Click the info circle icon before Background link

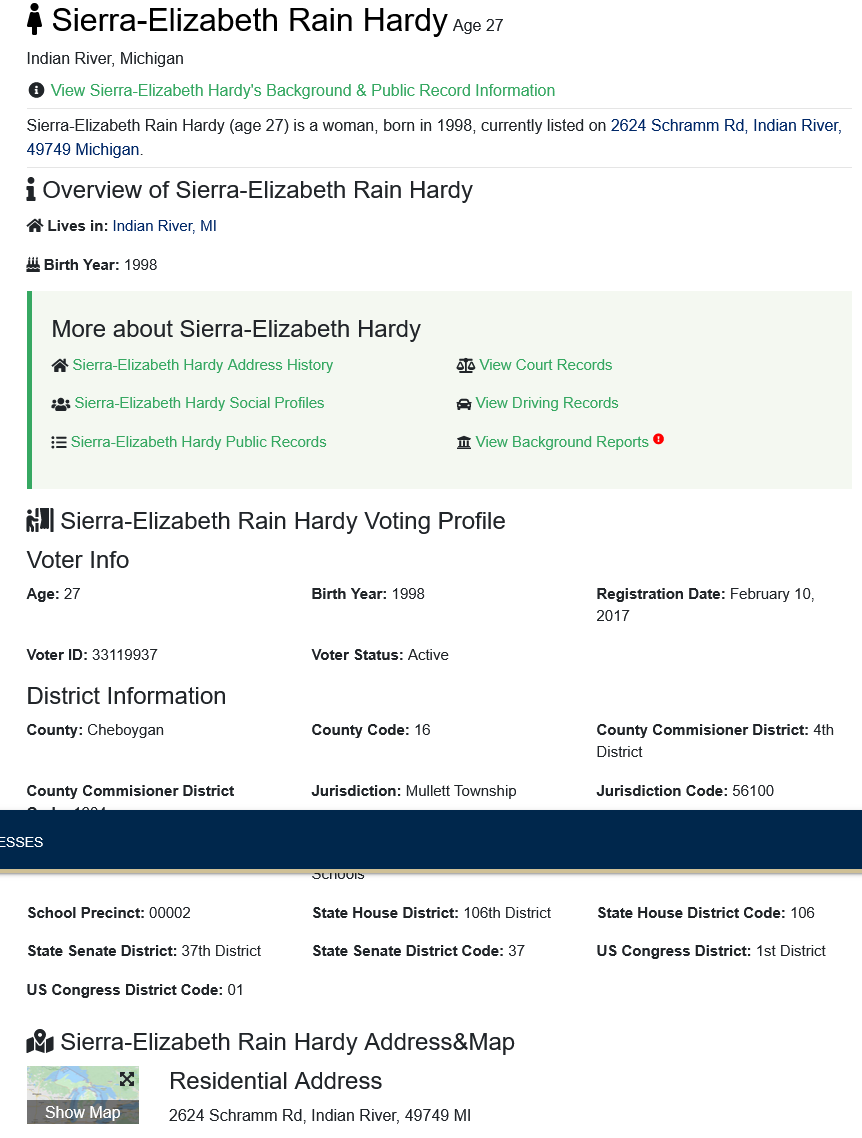point(36,90)
